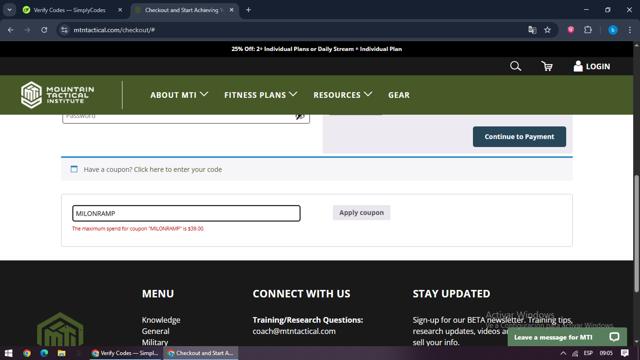The width and height of the screenshot is (640, 360).
Task: Click the address bar URL field
Action: pos(294,30)
